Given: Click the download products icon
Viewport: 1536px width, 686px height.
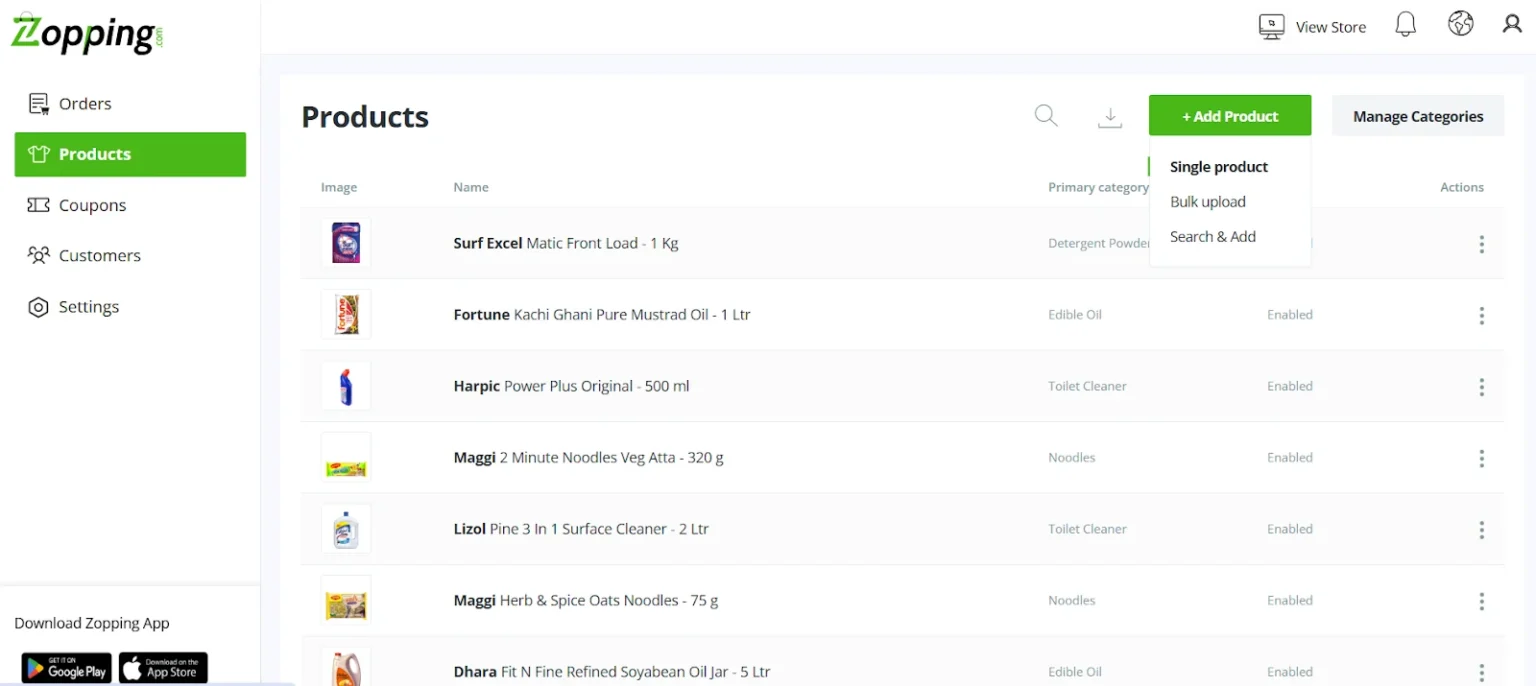Looking at the screenshot, I should [x=1110, y=117].
